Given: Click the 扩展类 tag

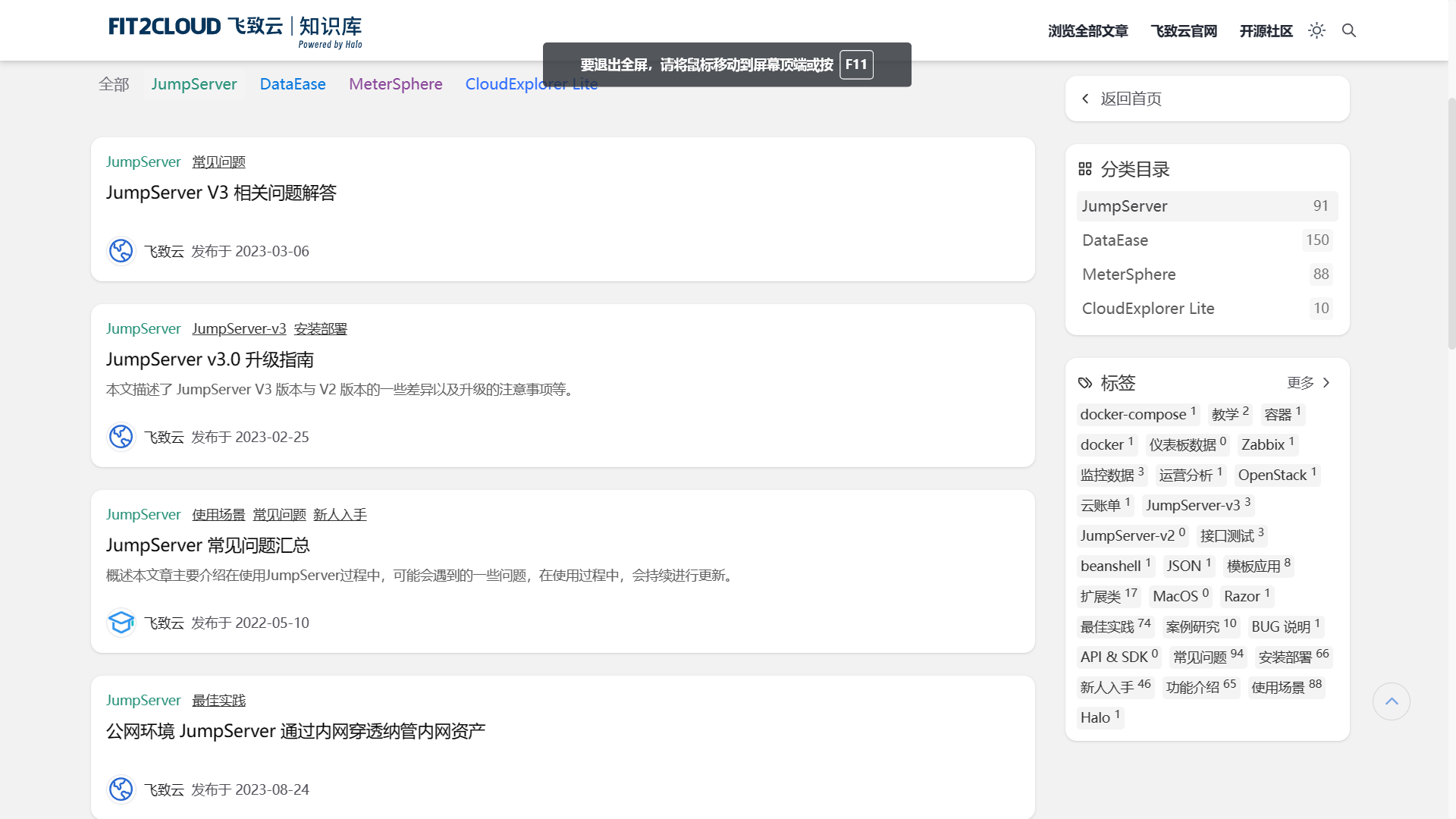Looking at the screenshot, I should (1109, 596).
